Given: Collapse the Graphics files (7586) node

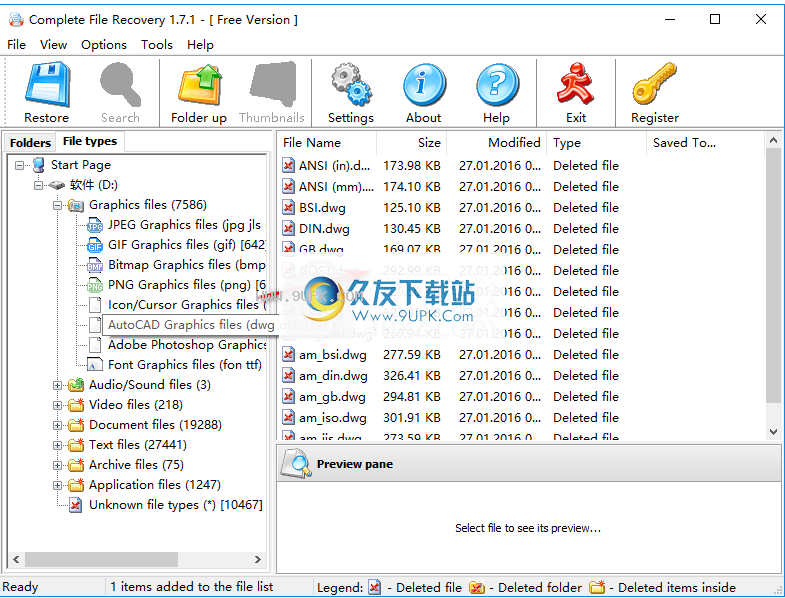Looking at the screenshot, I should click(x=58, y=205).
